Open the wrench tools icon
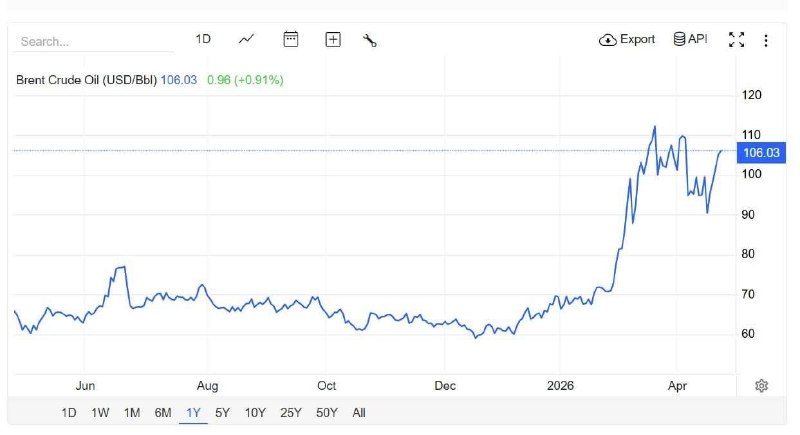The image size is (800, 435). [369, 40]
